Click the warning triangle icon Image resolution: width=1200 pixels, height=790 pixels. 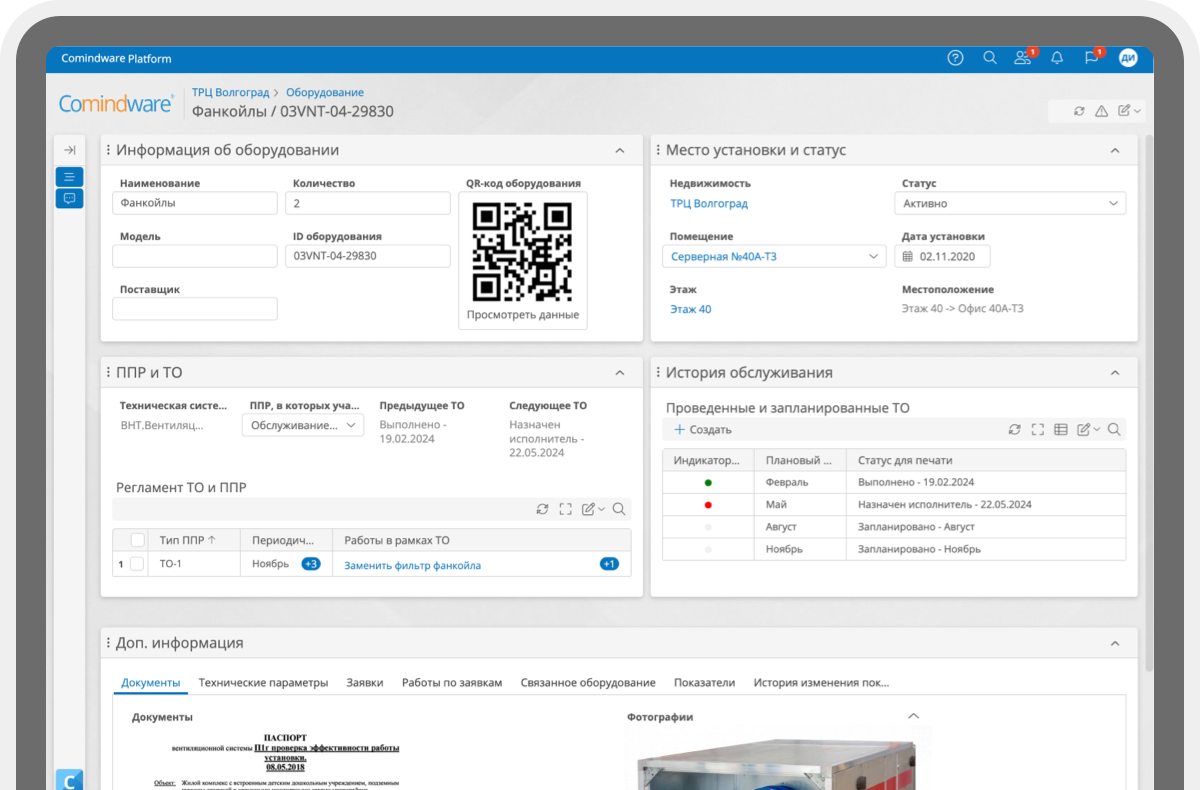click(x=1101, y=111)
